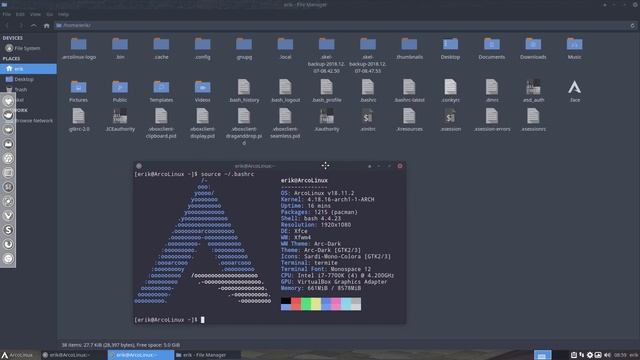Select the .vboxclient-seamless.pid file
Screen dimensions: 640x360
point(285,124)
